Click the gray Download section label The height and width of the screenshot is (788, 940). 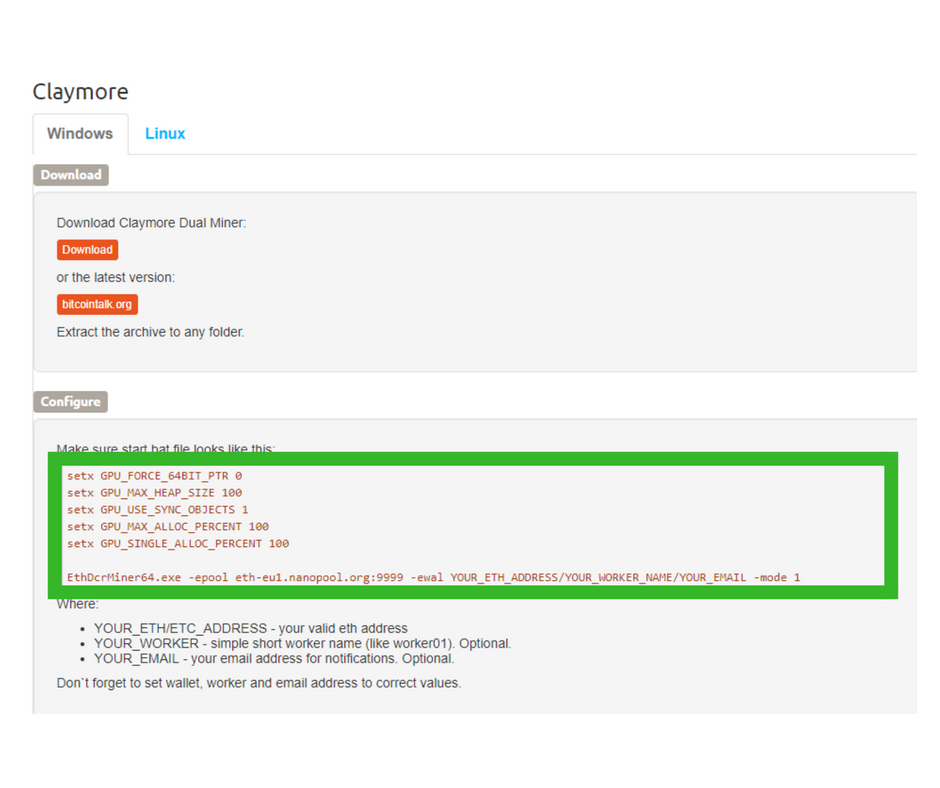[71, 175]
